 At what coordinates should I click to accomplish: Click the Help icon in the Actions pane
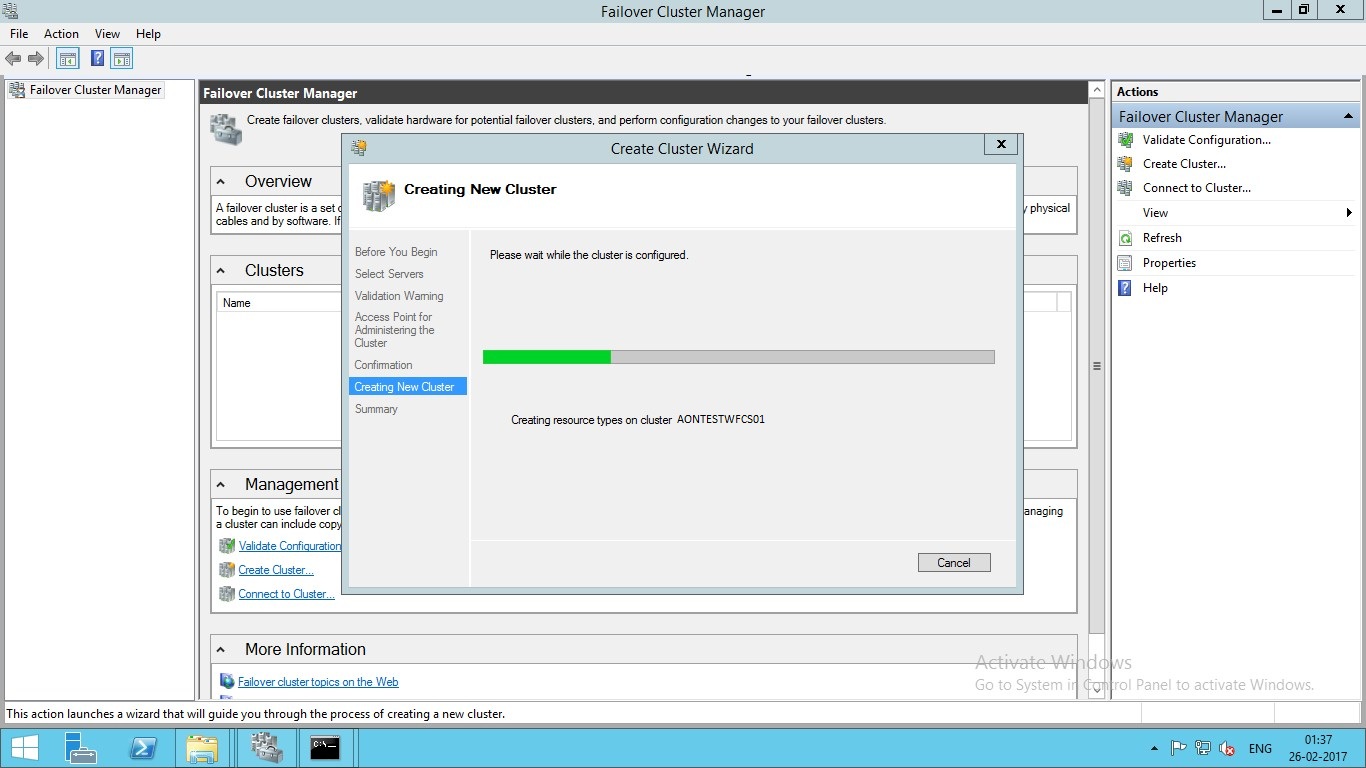(1125, 288)
